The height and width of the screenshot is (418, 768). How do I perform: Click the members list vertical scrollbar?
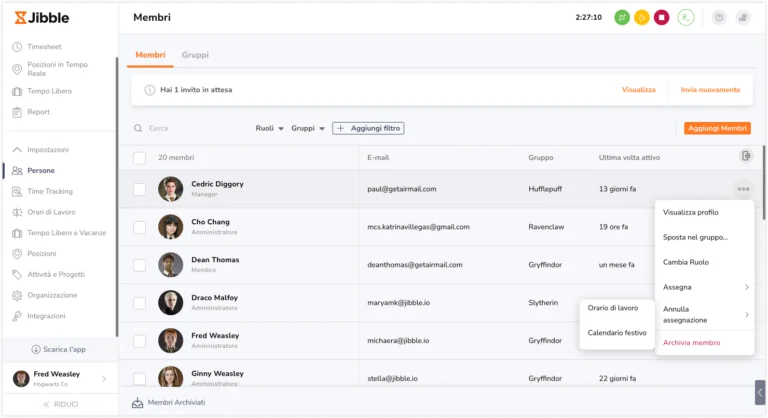coord(764,183)
